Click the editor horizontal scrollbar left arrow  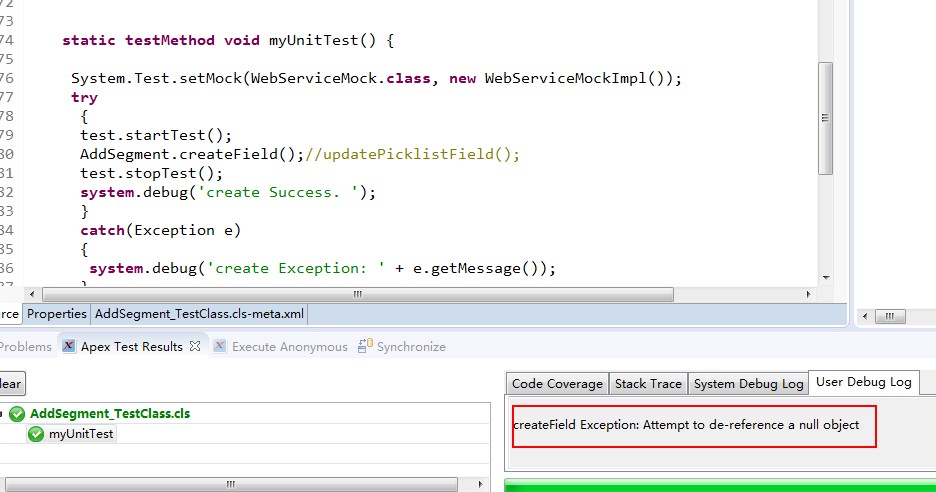[x=32, y=294]
